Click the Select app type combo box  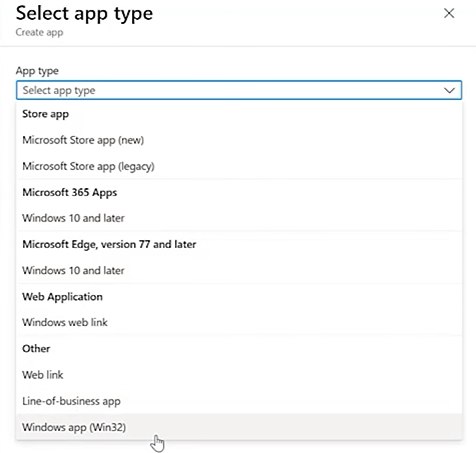[239, 90]
